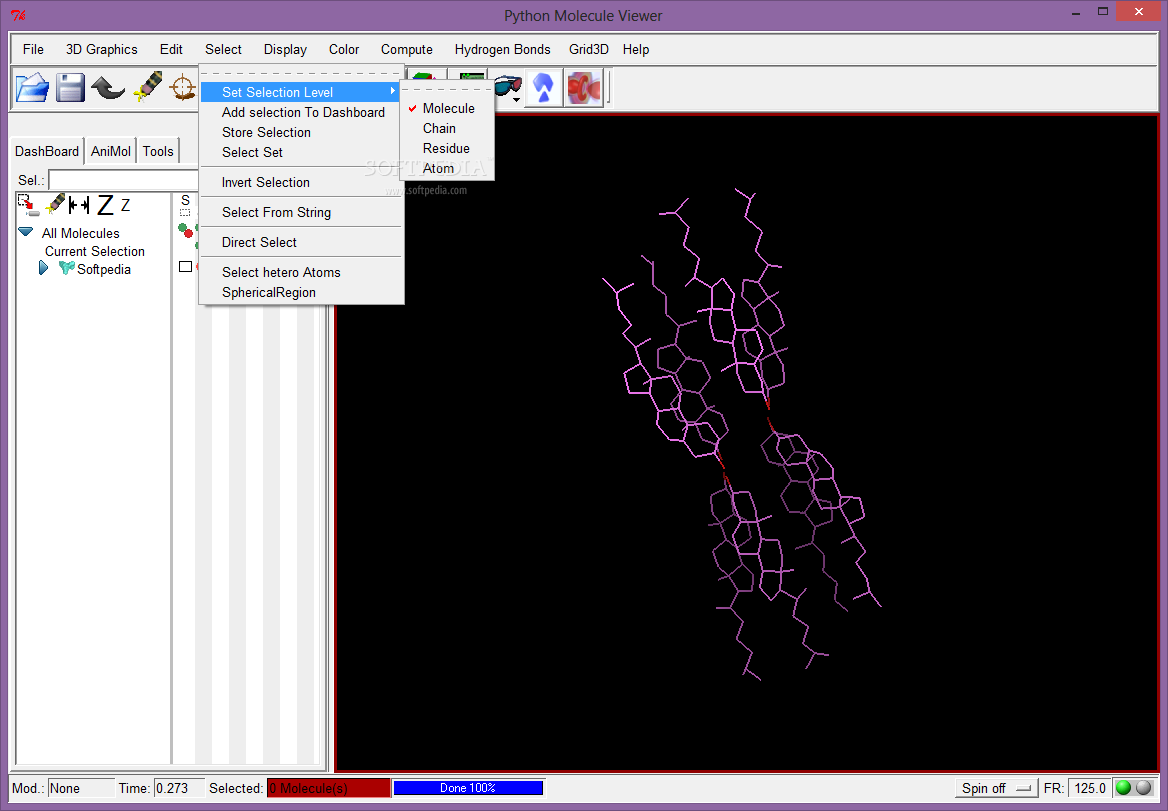Open the Help menu

636,49
